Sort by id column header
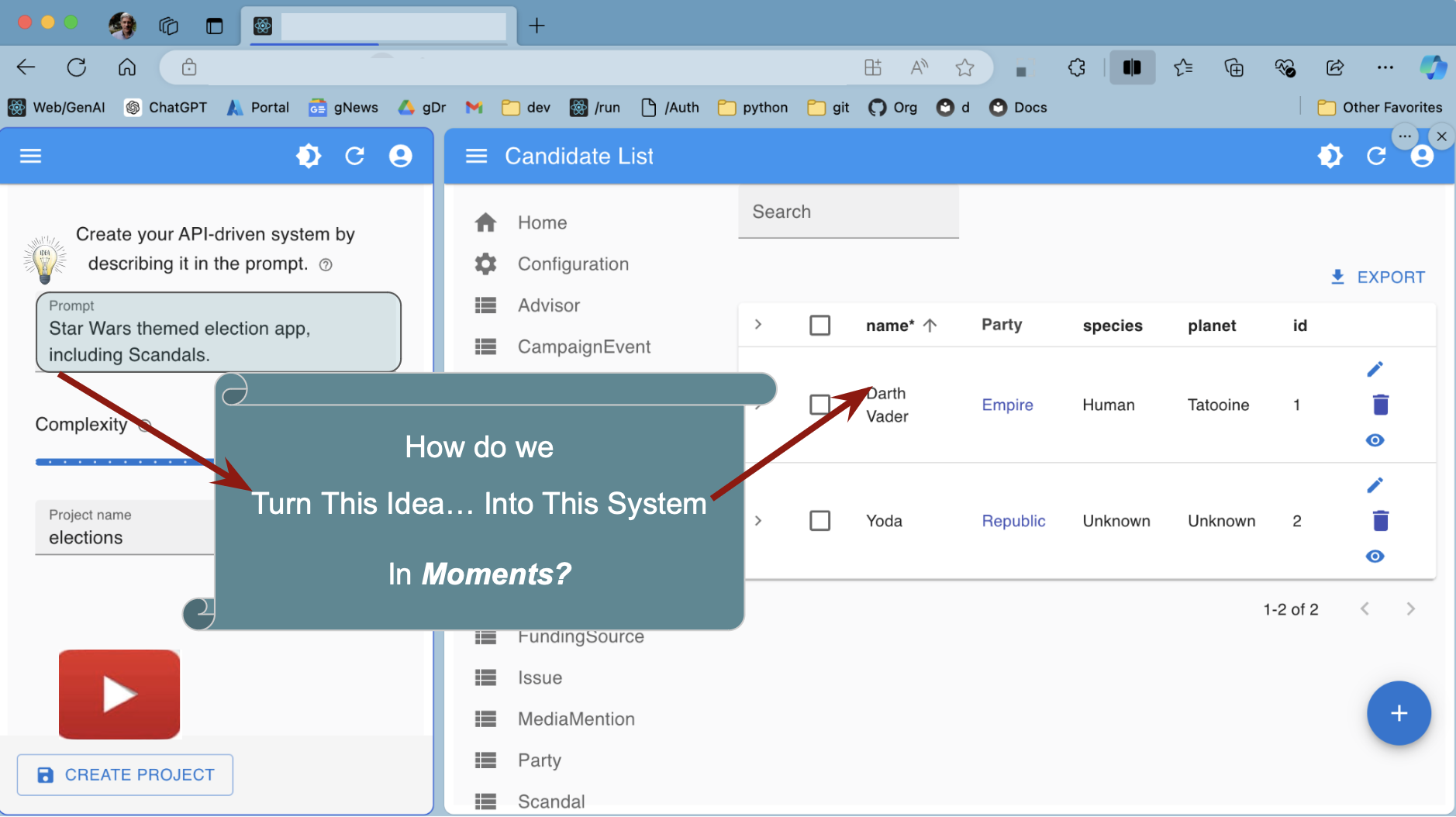The height and width of the screenshot is (817, 1456). 1299,326
